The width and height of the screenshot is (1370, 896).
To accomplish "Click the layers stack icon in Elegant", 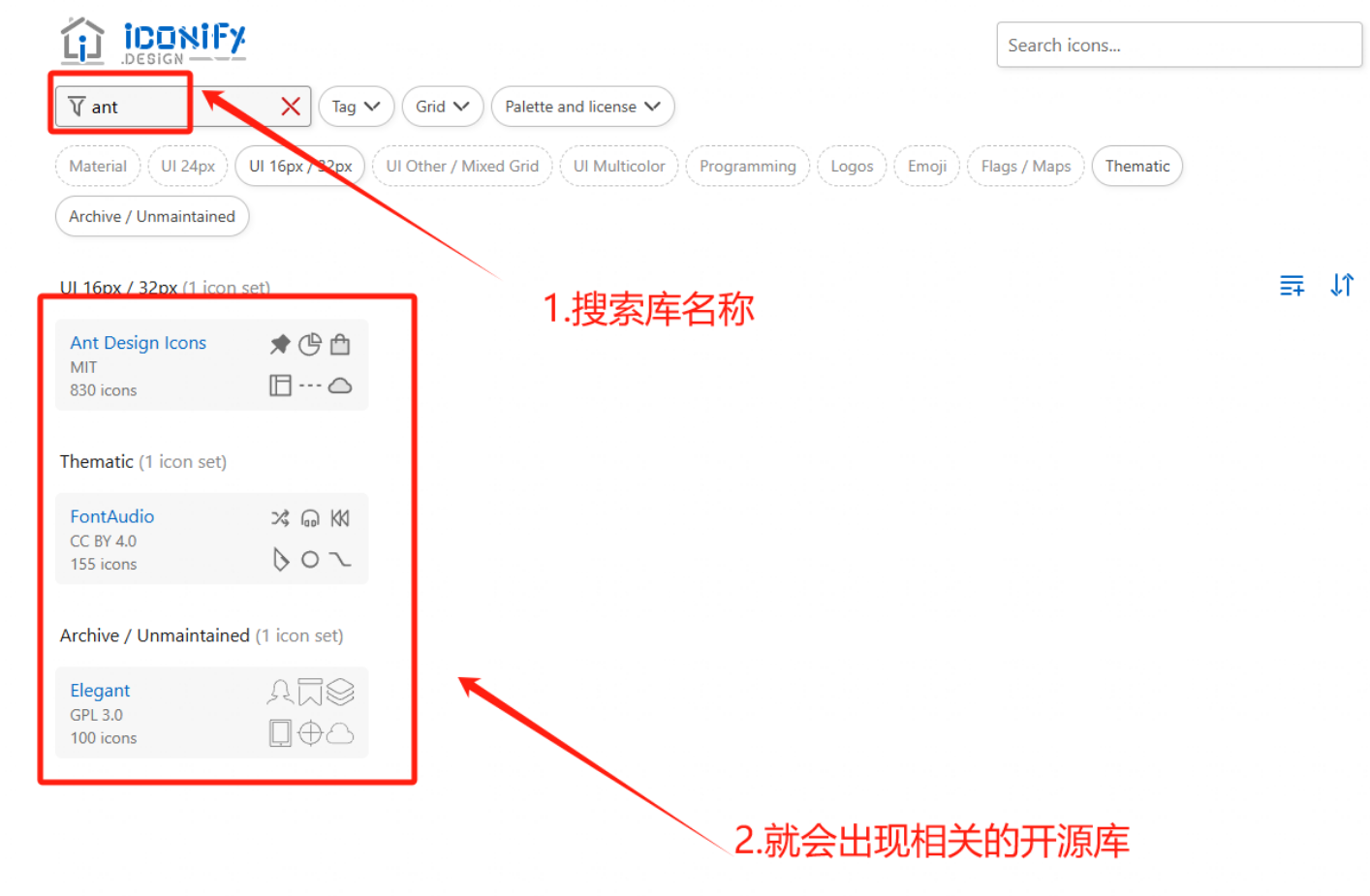I will tap(340, 692).
